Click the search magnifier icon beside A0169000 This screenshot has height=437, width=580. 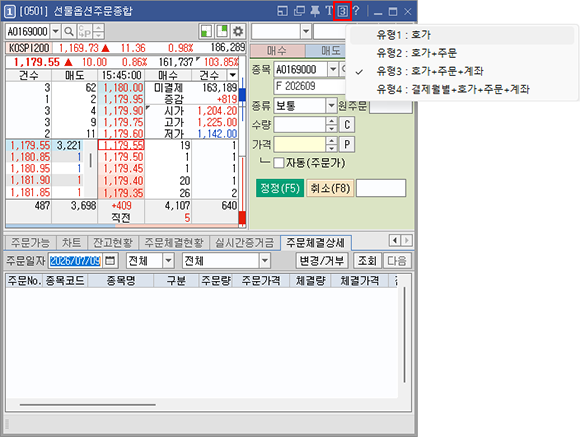[68, 31]
